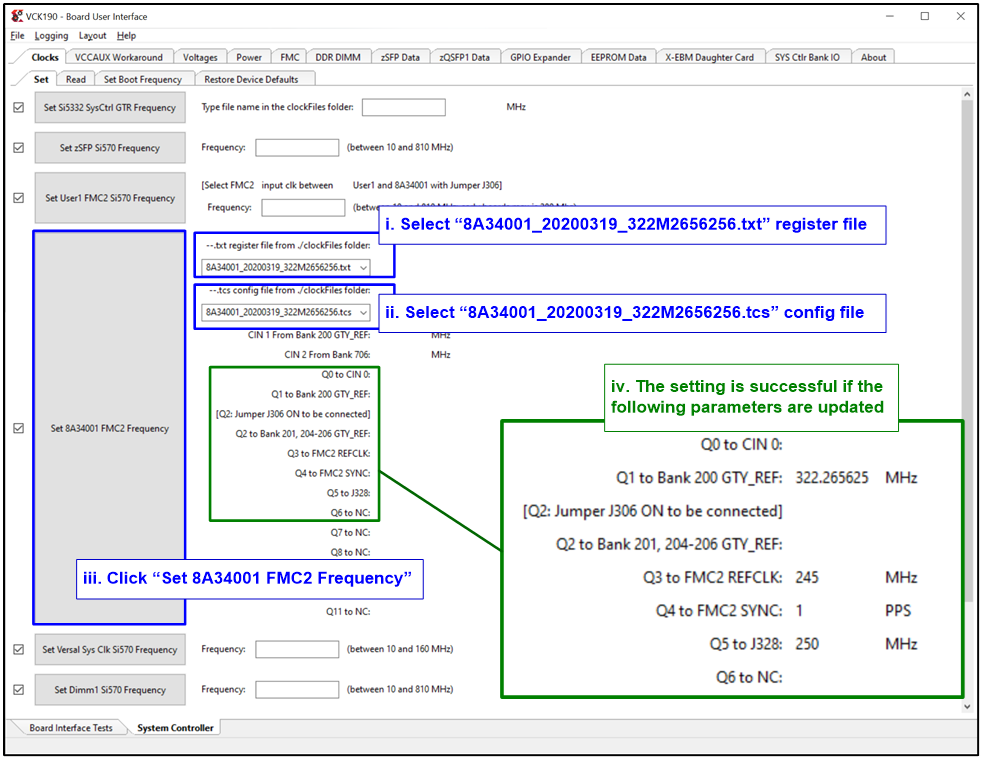Open the Restore Device Defaults sub-tab
This screenshot has height=760, width=983.
tap(251, 80)
